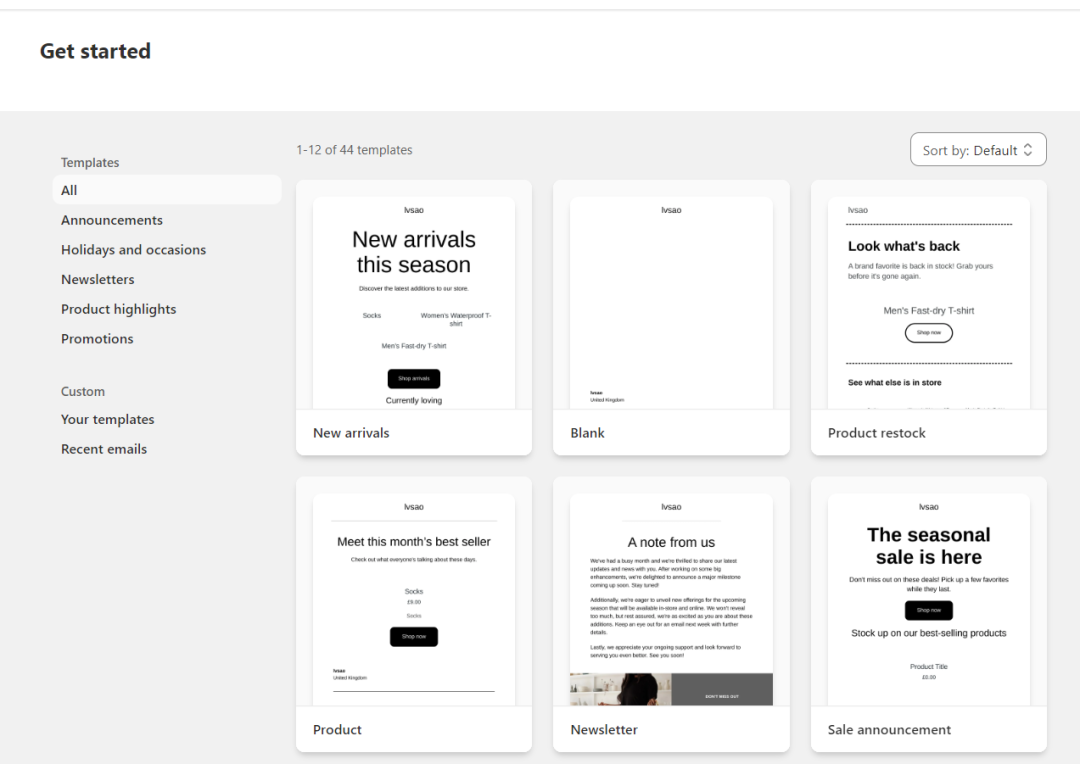This screenshot has width=1080, height=764.
Task: Open Your templates under Custom
Action: [107, 419]
